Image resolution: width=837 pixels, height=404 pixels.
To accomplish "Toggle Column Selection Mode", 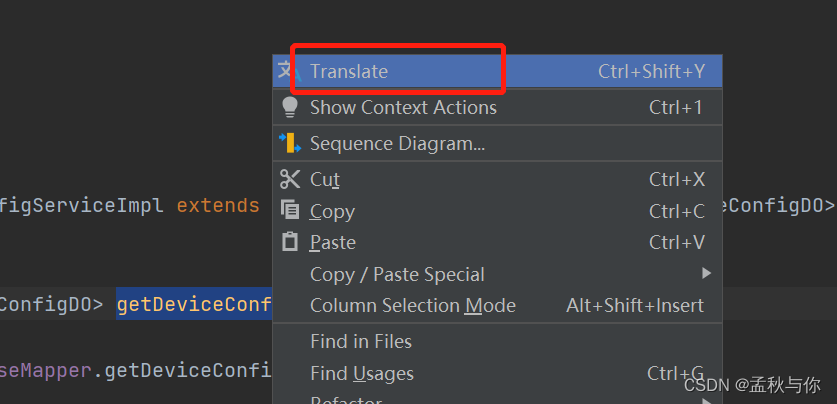I will [413, 305].
